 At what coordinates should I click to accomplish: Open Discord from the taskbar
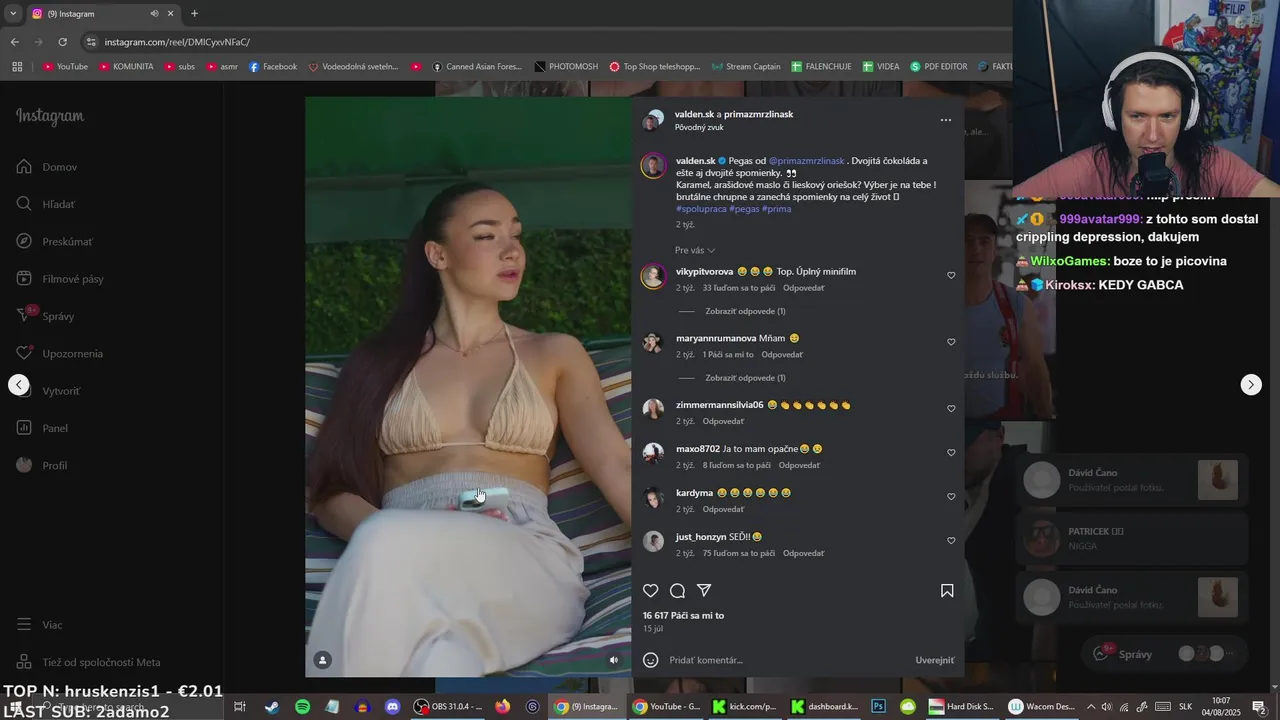coord(392,706)
